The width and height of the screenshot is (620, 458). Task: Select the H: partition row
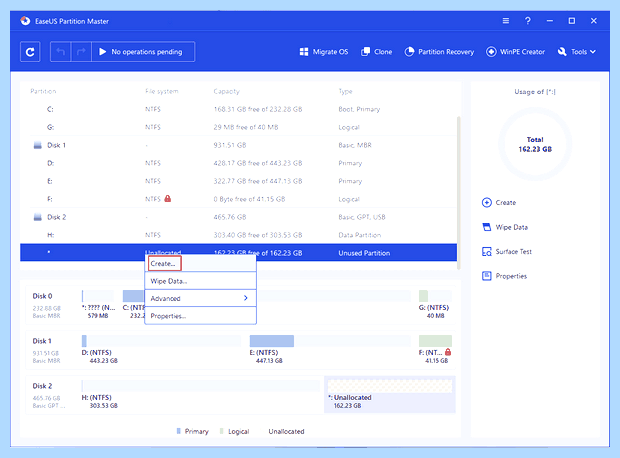[238, 235]
